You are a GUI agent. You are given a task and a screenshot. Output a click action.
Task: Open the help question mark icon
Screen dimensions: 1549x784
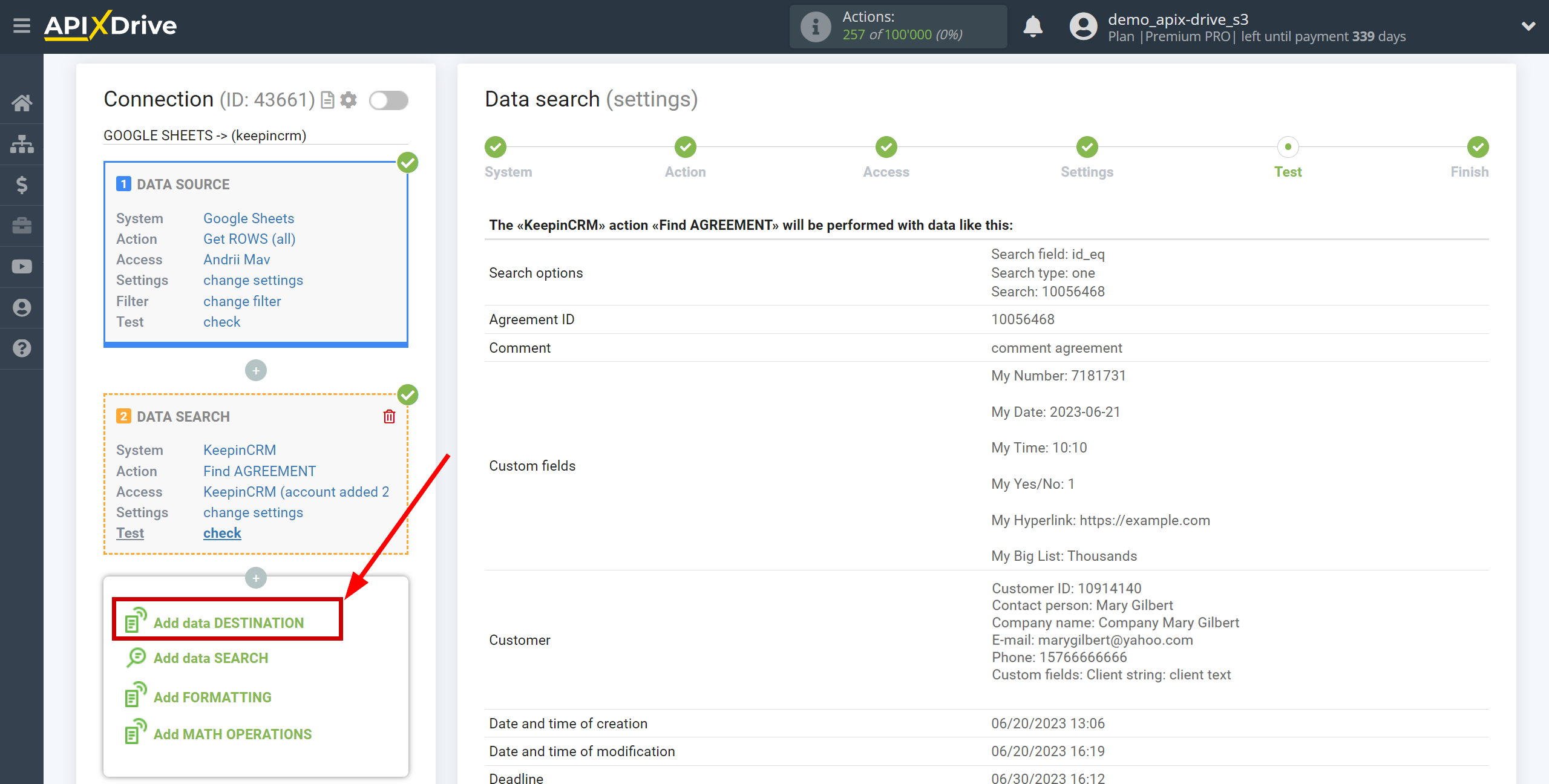pos(22,348)
